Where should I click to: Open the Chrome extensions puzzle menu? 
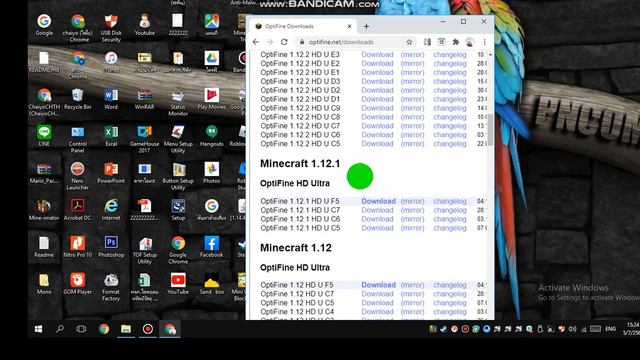(456, 42)
